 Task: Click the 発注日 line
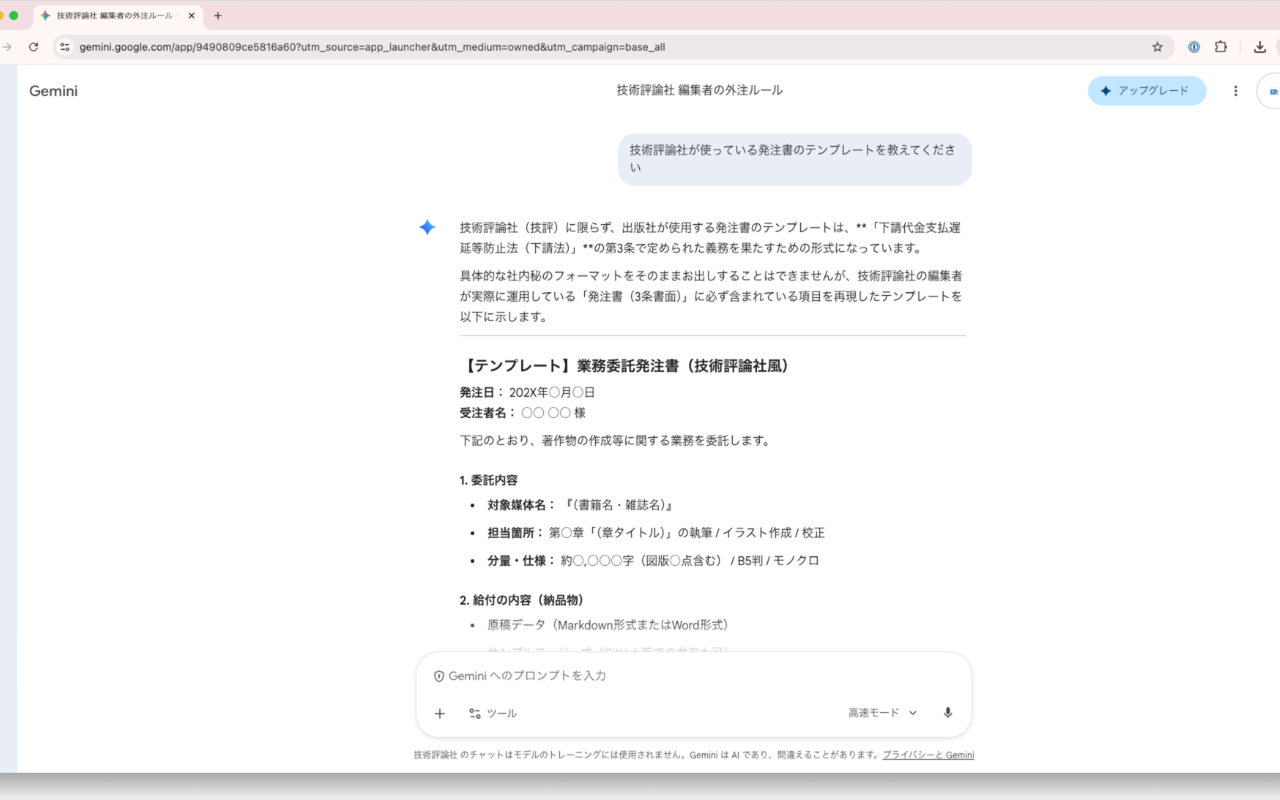[527, 393]
